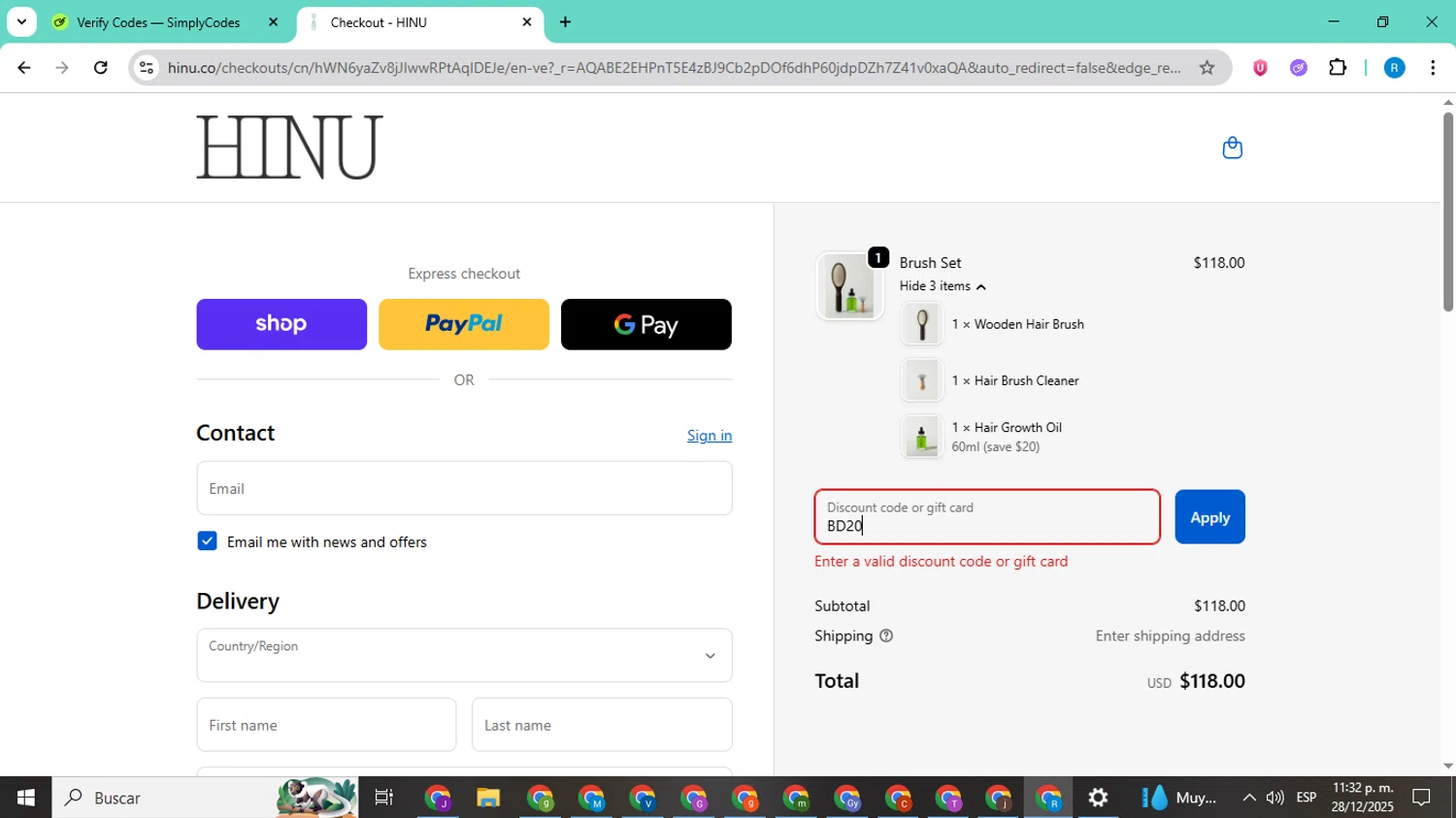
Task: Click the Hair Growth Oil thumbnail
Action: 921,437
